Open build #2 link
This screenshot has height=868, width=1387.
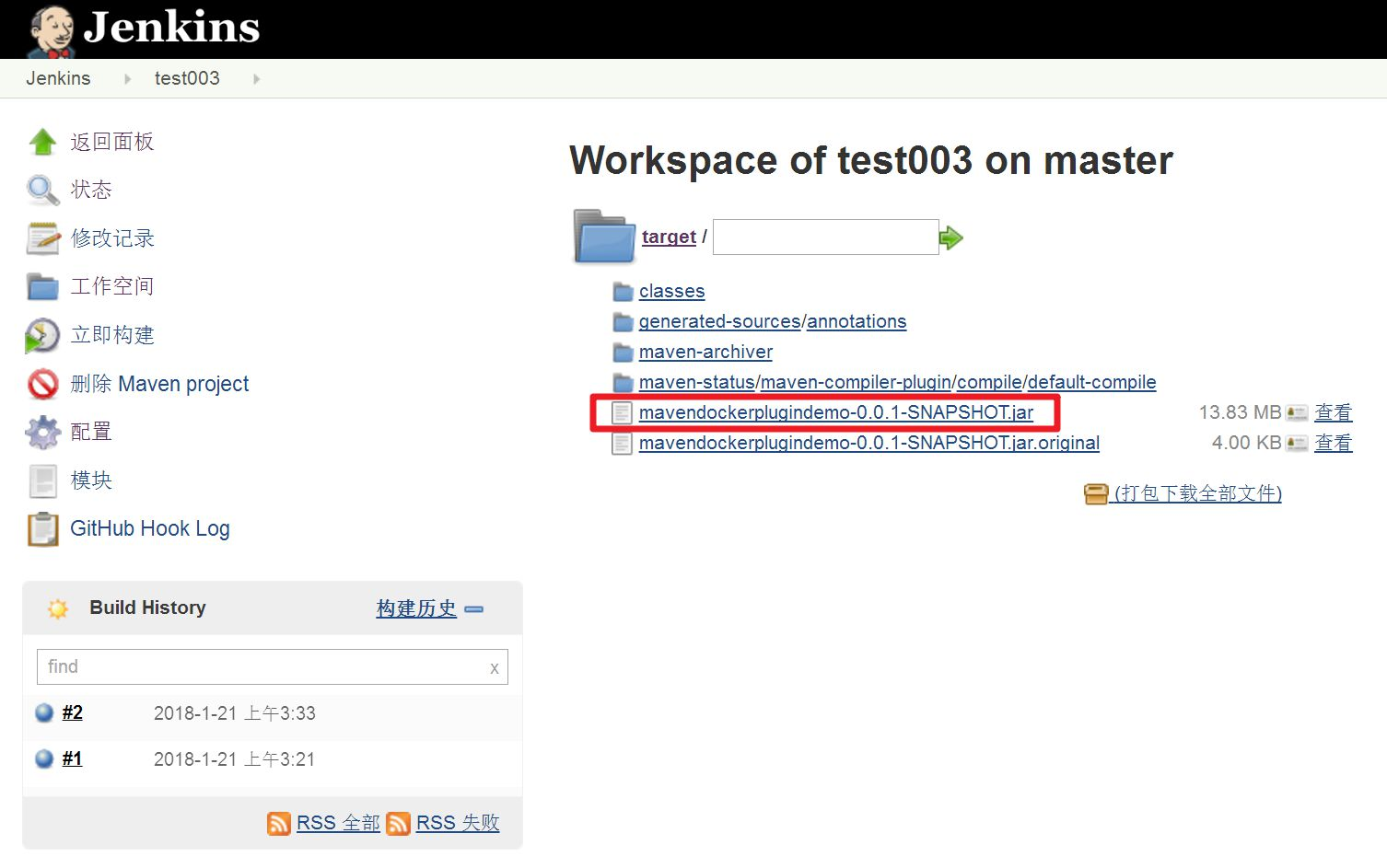[x=72, y=712]
